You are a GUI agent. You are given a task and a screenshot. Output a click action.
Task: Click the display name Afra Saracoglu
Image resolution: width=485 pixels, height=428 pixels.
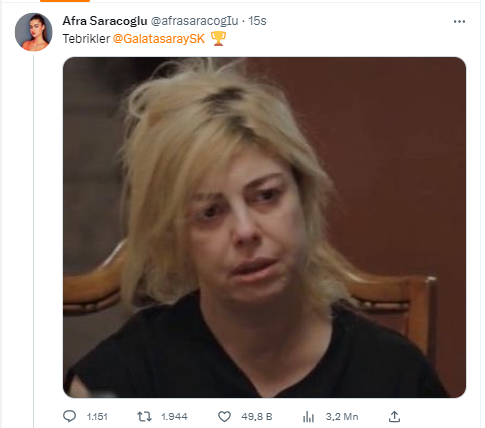click(x=105, y=21)
